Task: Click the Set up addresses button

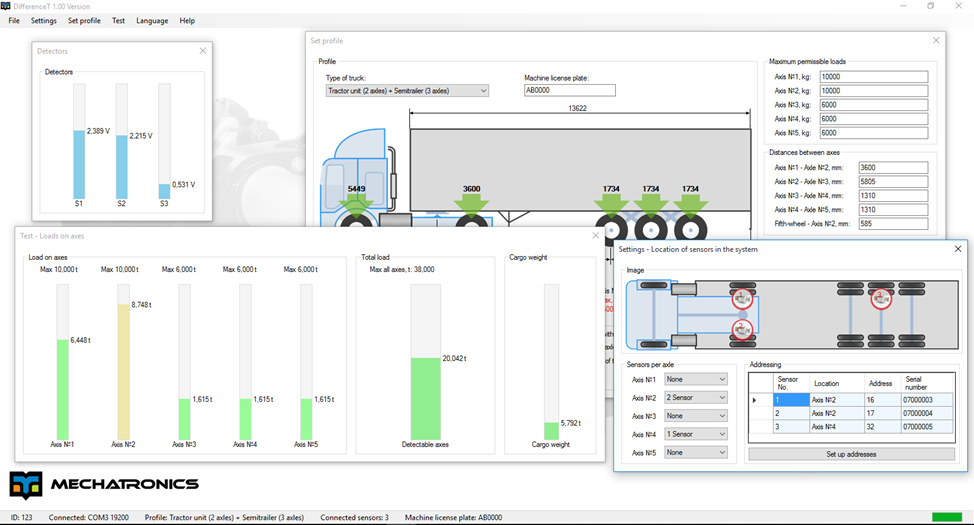Action: tap(850, 454)
